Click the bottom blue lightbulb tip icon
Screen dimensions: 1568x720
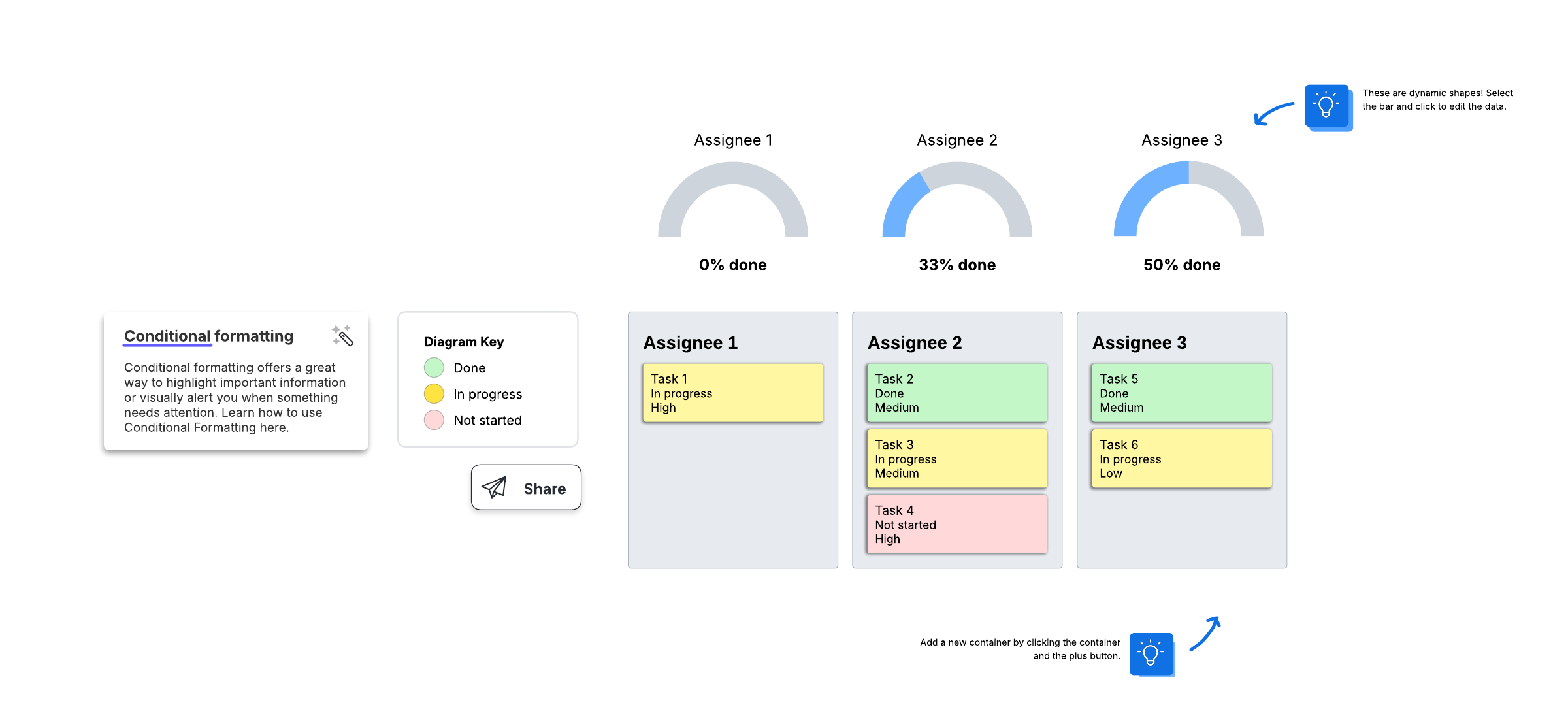tap(1151, 653)
